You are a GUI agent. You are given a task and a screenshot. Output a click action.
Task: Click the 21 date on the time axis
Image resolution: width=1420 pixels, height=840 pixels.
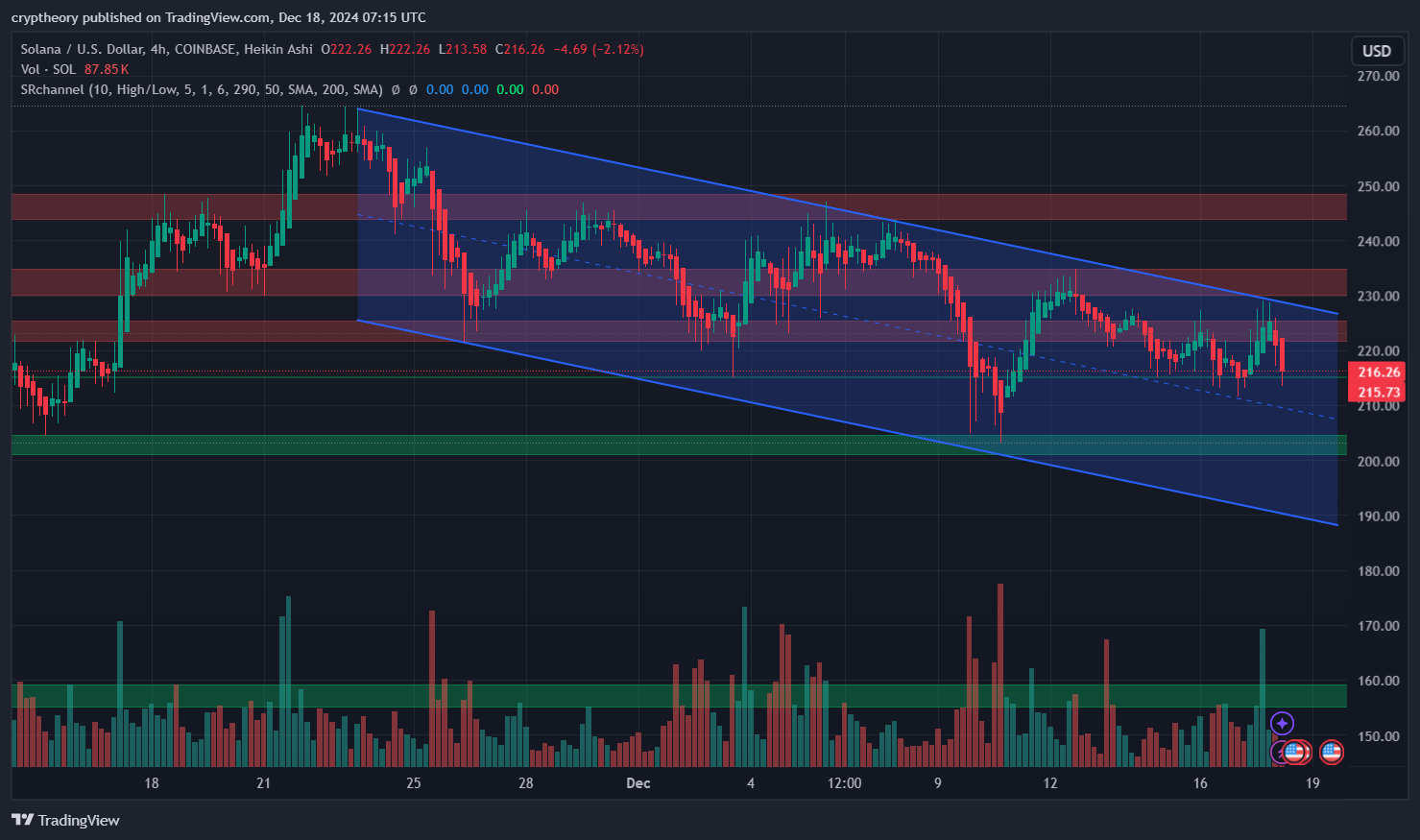pos(263,783)
